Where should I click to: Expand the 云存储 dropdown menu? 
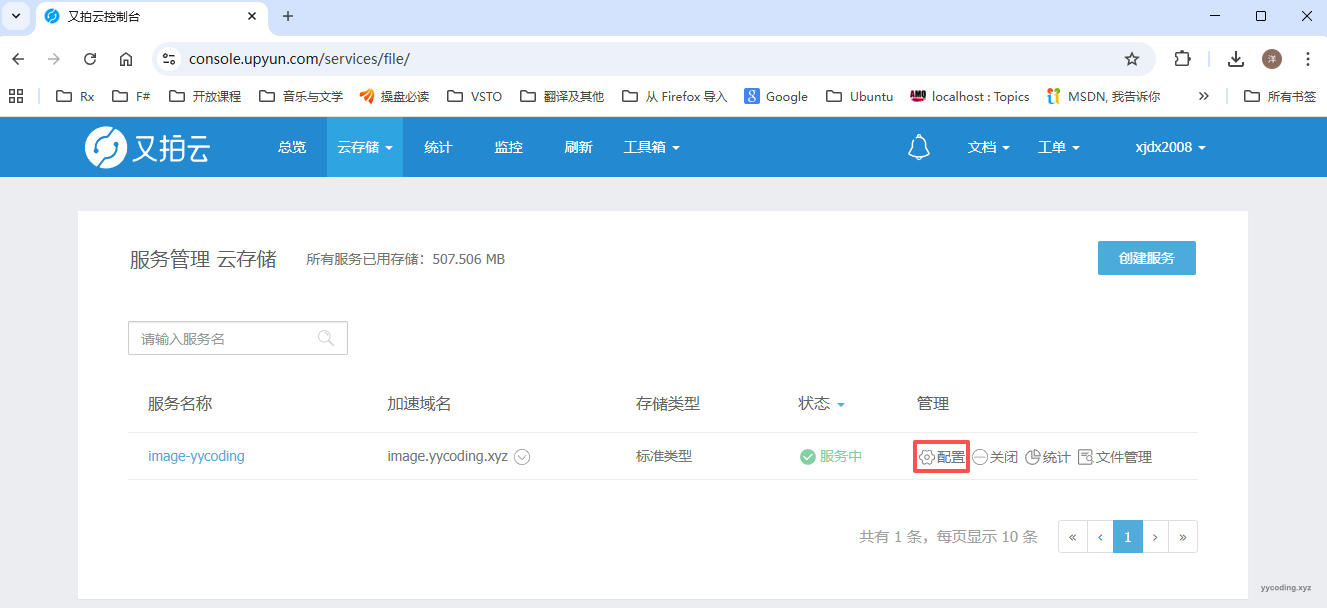click(x=364, y=147)
